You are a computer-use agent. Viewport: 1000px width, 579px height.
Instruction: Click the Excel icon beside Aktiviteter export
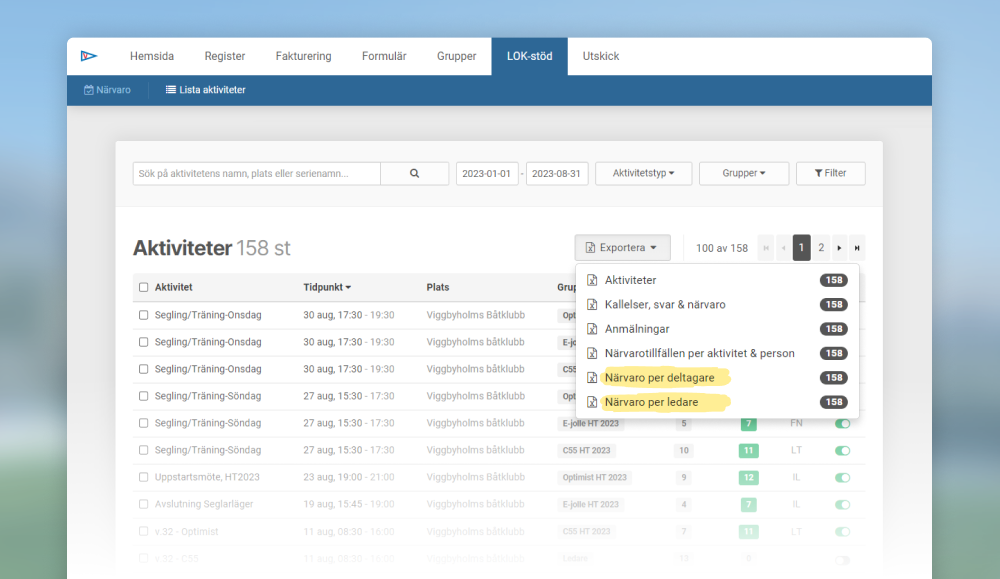click(592, 280)
